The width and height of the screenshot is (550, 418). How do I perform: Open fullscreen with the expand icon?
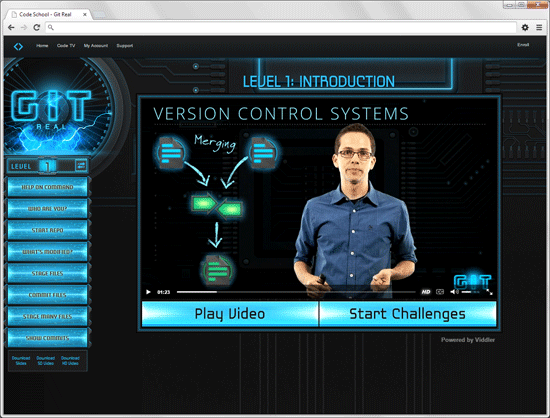(x=489, y=292)
